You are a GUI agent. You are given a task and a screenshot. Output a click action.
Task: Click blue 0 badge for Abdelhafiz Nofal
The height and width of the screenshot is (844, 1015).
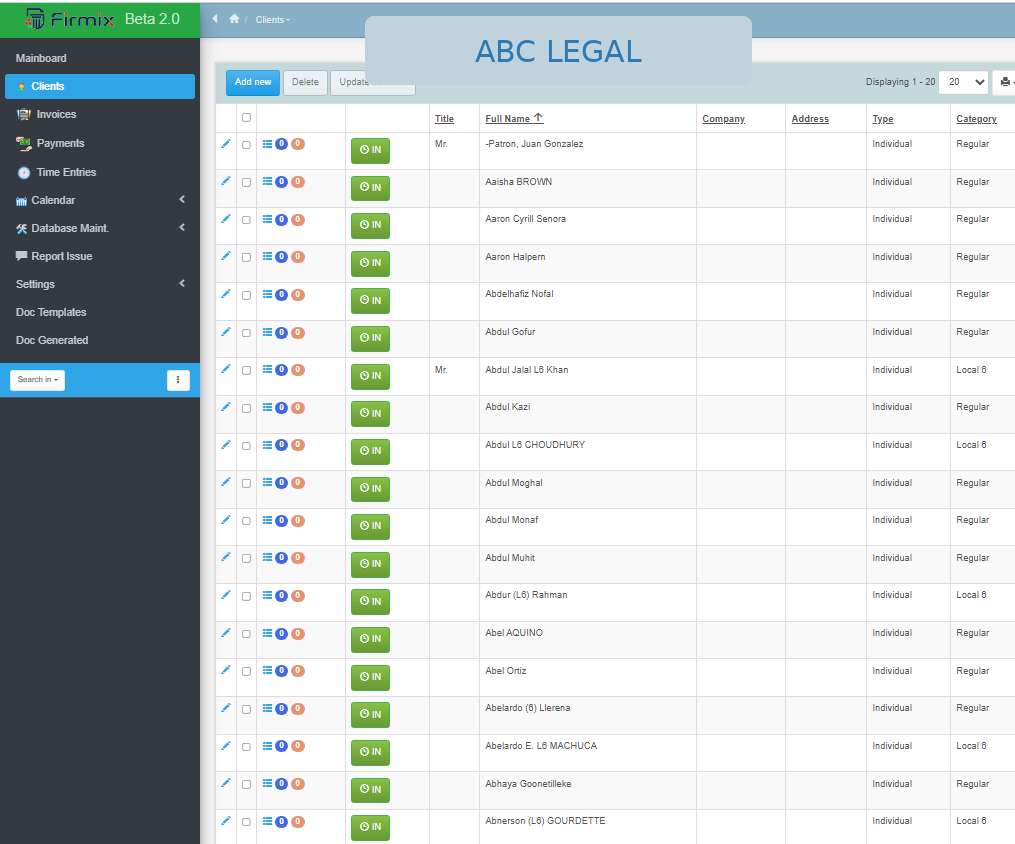(281, 294)
